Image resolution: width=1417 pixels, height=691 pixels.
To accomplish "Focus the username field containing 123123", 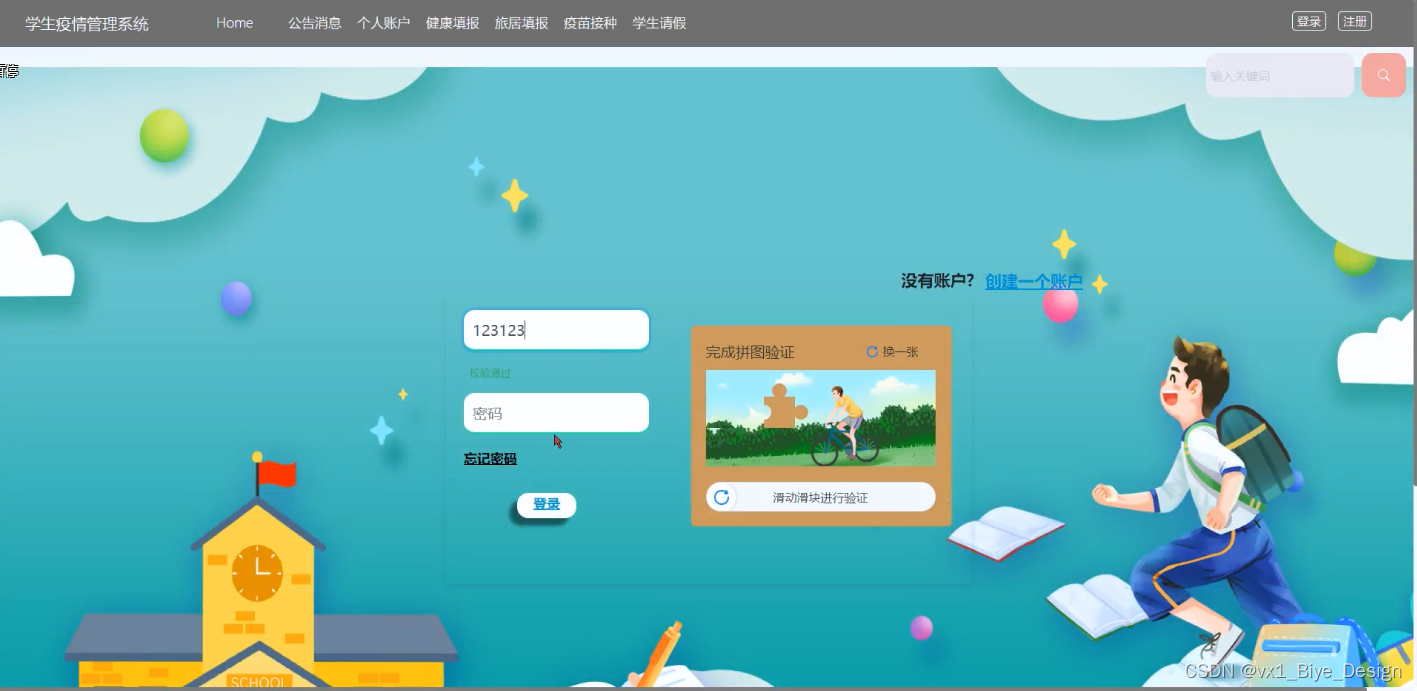I will click(x=556, y=330).
